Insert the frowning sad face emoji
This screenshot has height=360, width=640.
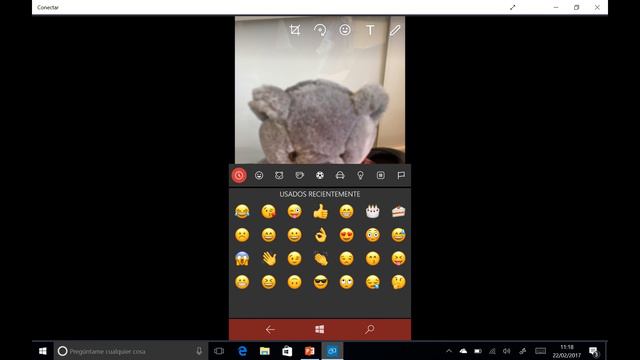(x=242, y=235)
